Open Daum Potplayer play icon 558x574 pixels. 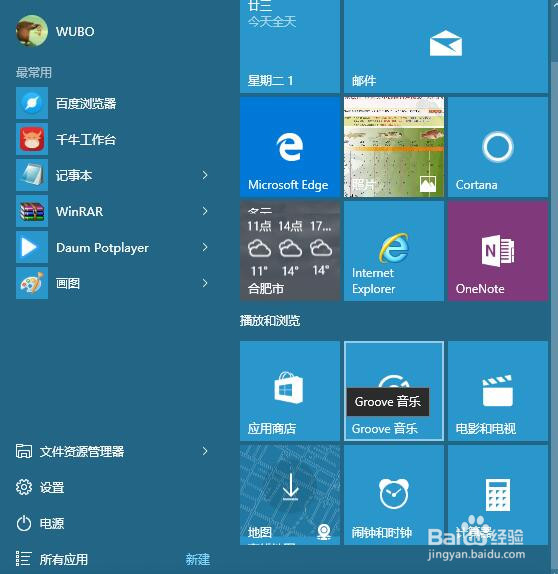click(32, 247)
